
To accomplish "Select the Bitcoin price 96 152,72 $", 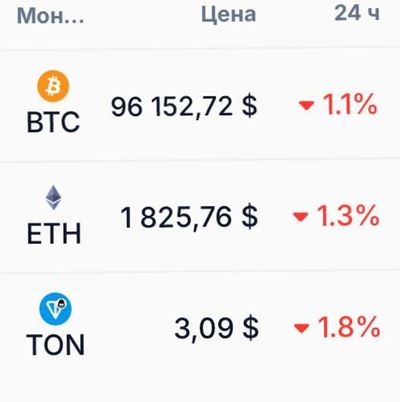I will [184, 106].
